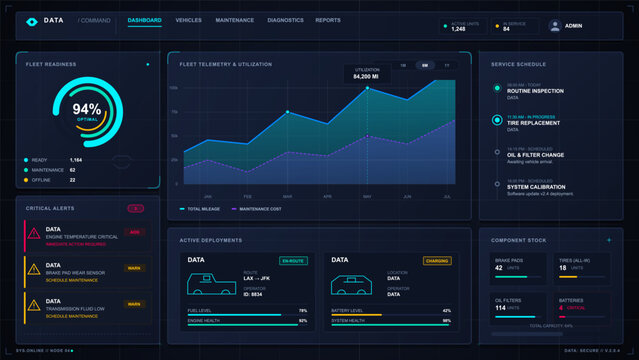Open the Vehicles tab
This screenshot has width=639, height=360.
pos(188,20)
